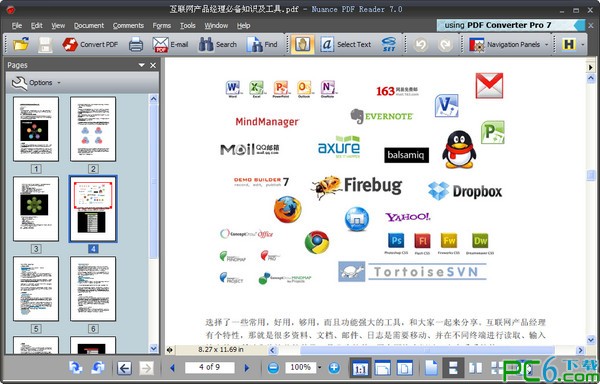Click the binoculars Search icon
This screenshot has width=600, height=384.
tap(206, 44)
